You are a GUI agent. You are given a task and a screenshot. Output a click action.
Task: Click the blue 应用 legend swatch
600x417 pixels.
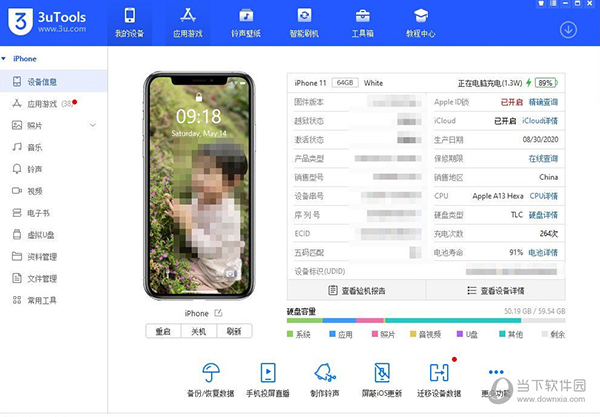332,334
